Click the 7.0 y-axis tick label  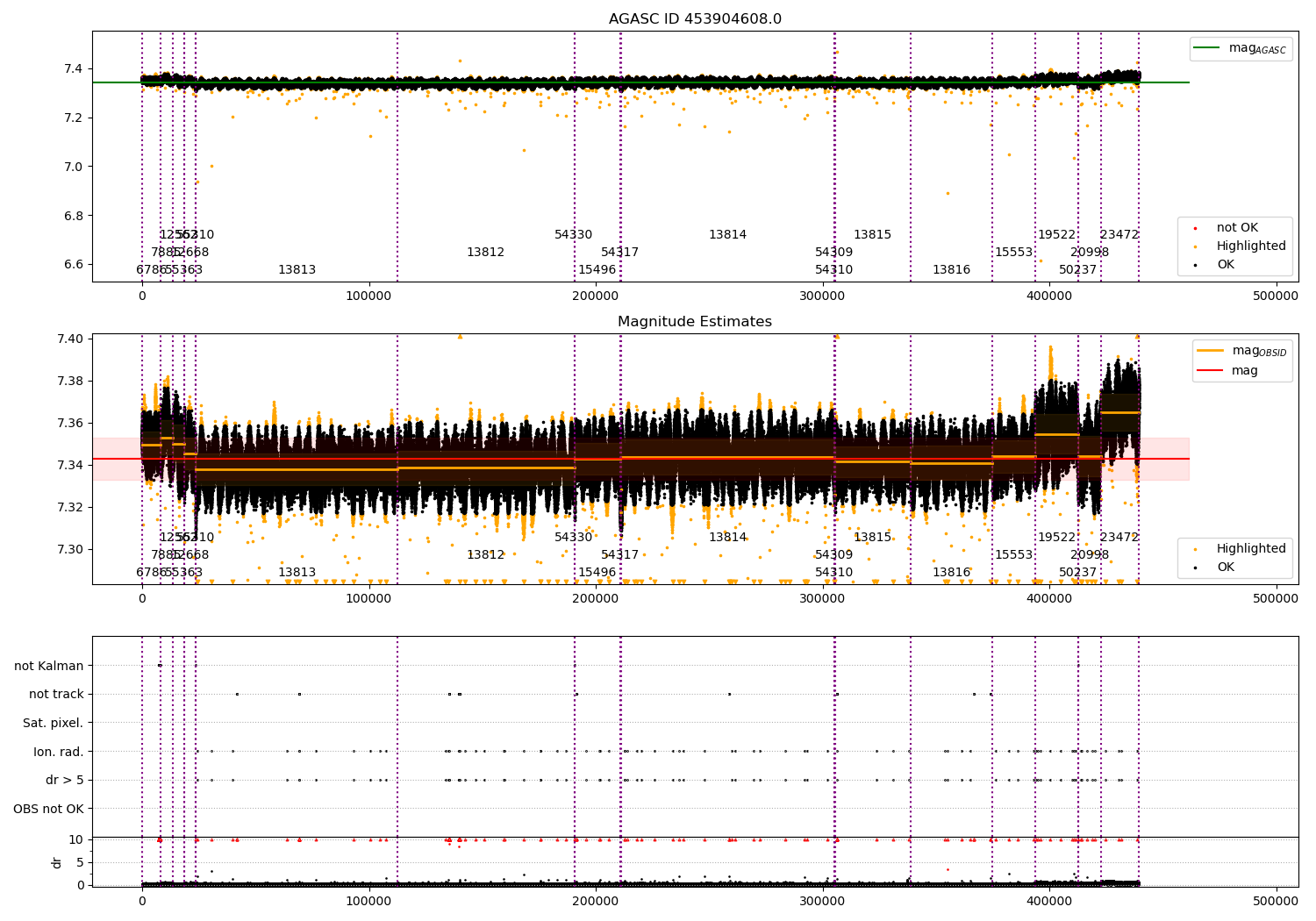[x=74, y=167]
